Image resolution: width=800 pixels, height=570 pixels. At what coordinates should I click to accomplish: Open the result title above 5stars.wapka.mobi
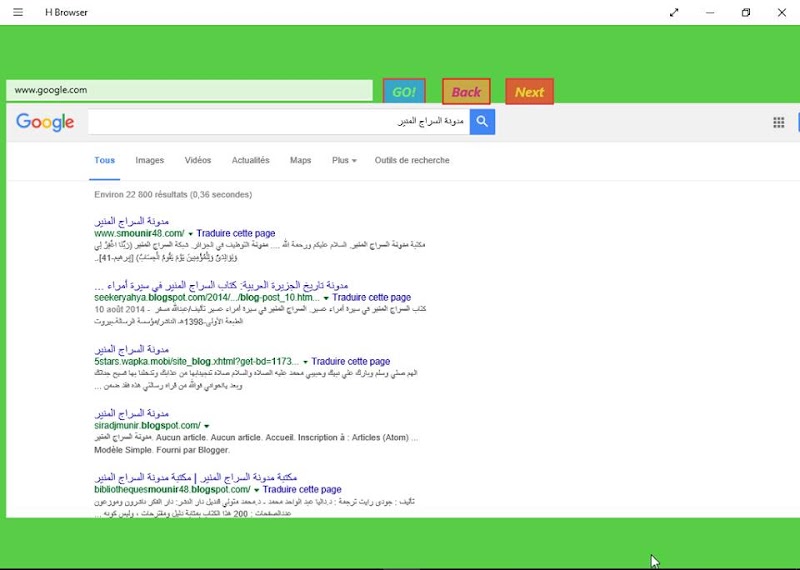point(132,349)
